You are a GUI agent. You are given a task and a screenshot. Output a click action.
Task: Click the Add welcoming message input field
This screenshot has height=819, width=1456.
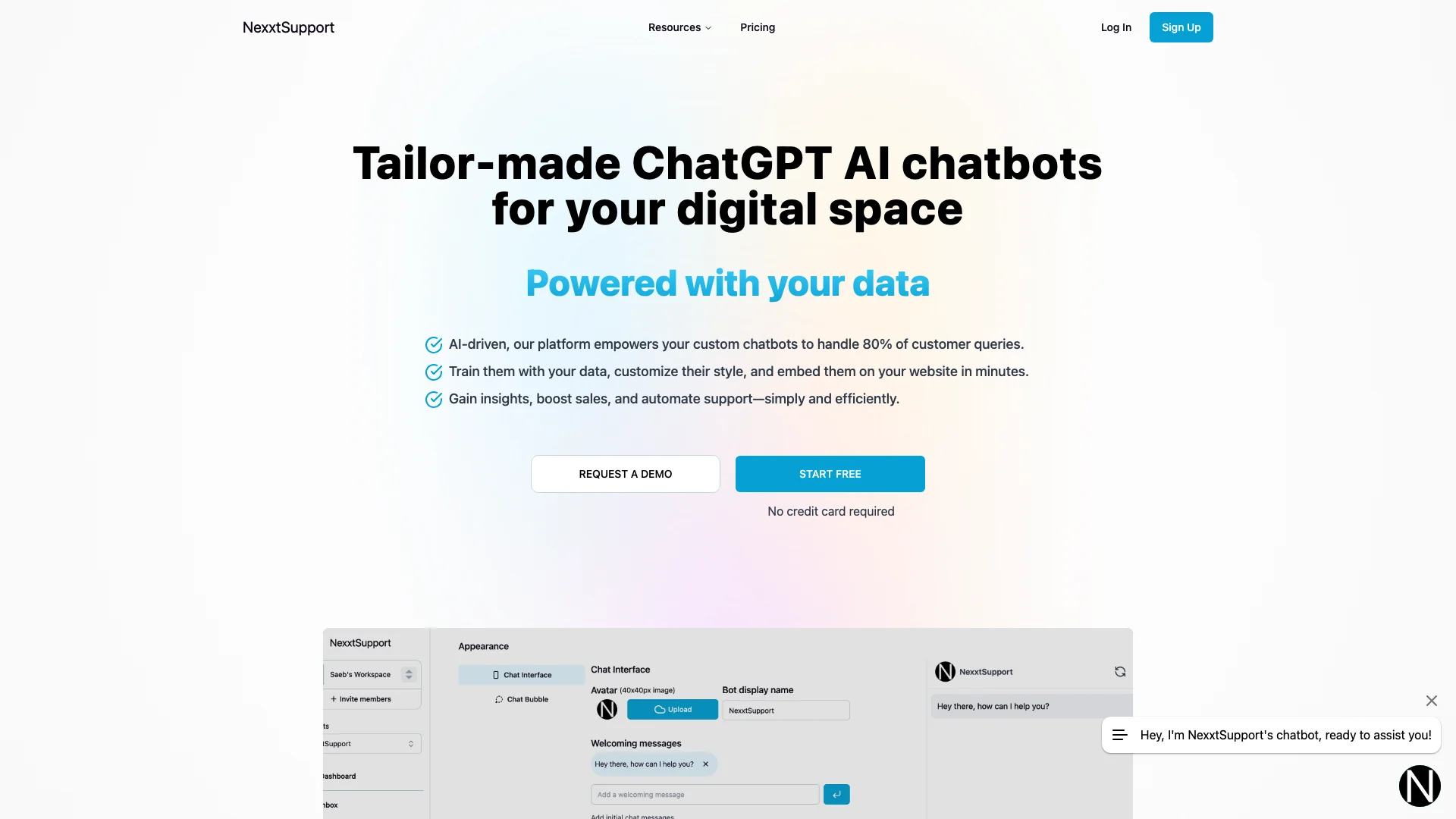coord(704,794)
